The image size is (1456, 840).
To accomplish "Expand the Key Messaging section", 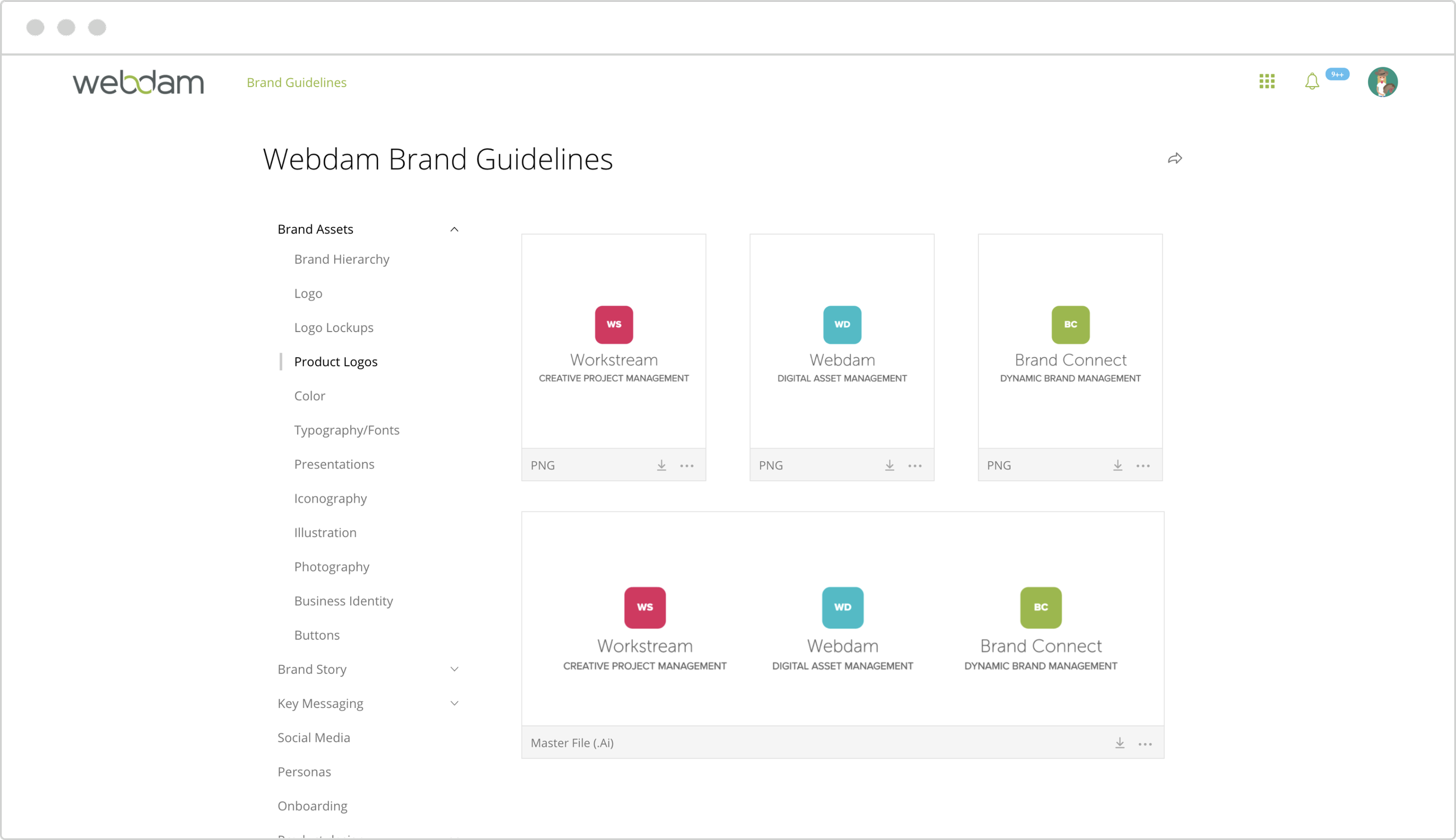I will [x=454, y=704].
